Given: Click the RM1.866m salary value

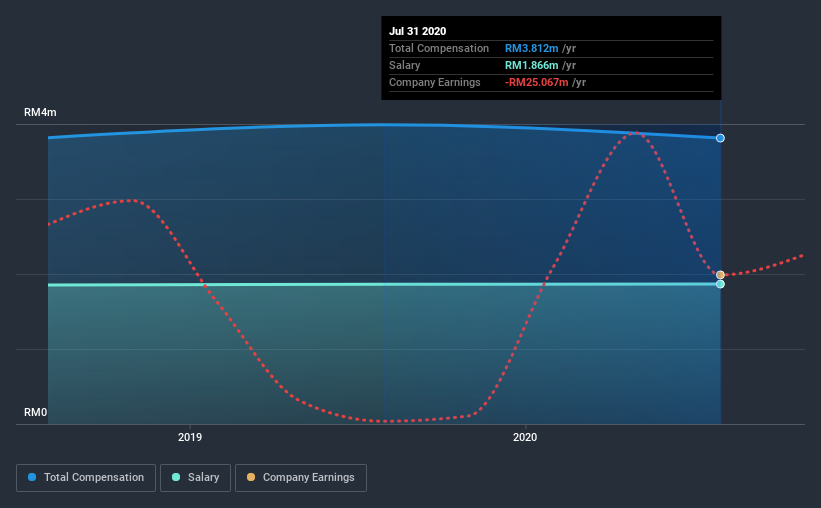Looking at the screenshot, I should pos(531,65).
